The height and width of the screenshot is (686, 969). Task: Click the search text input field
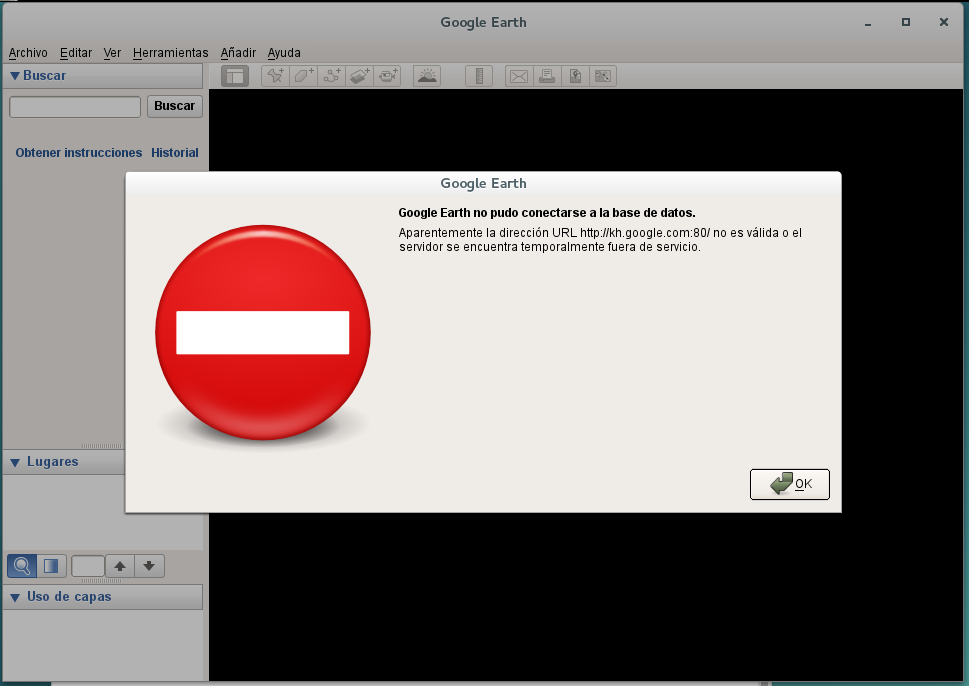[x=75, y=106]
